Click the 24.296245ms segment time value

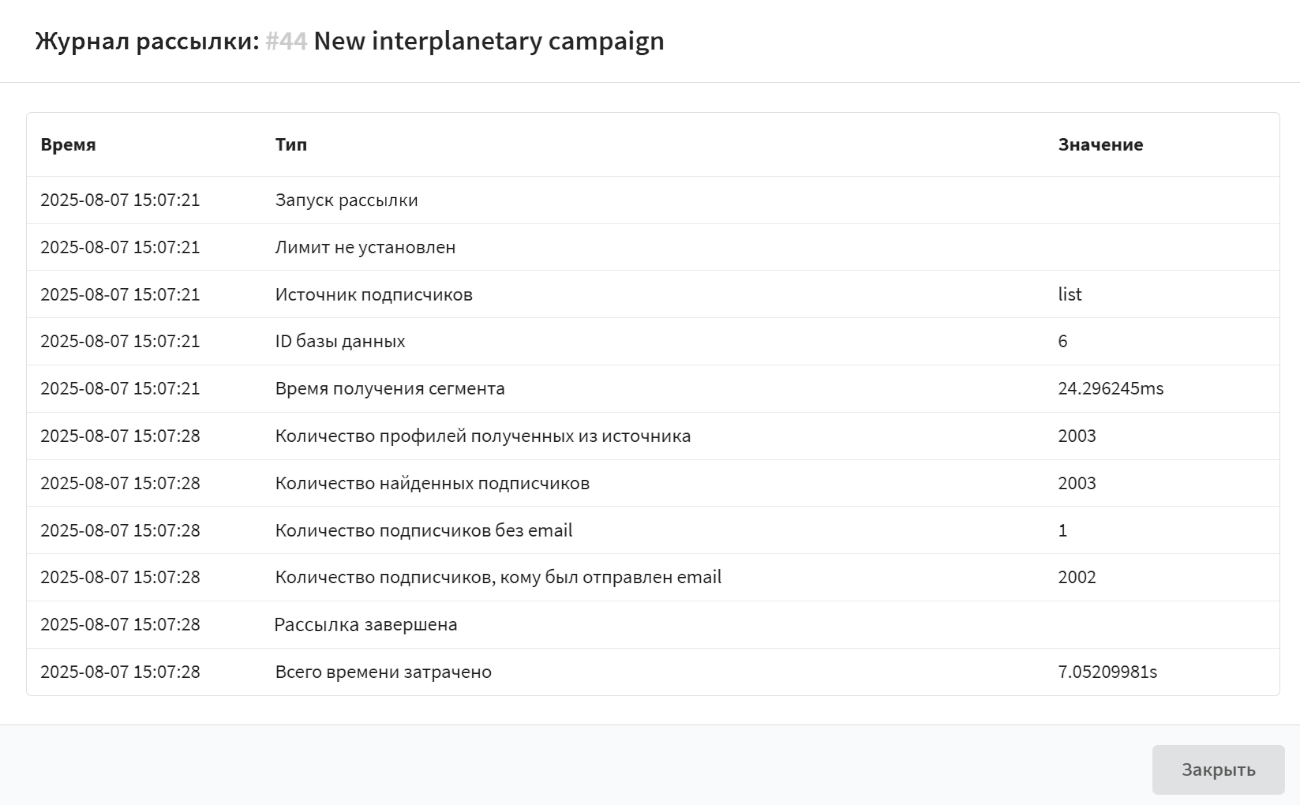click(x=1110, y=389)
